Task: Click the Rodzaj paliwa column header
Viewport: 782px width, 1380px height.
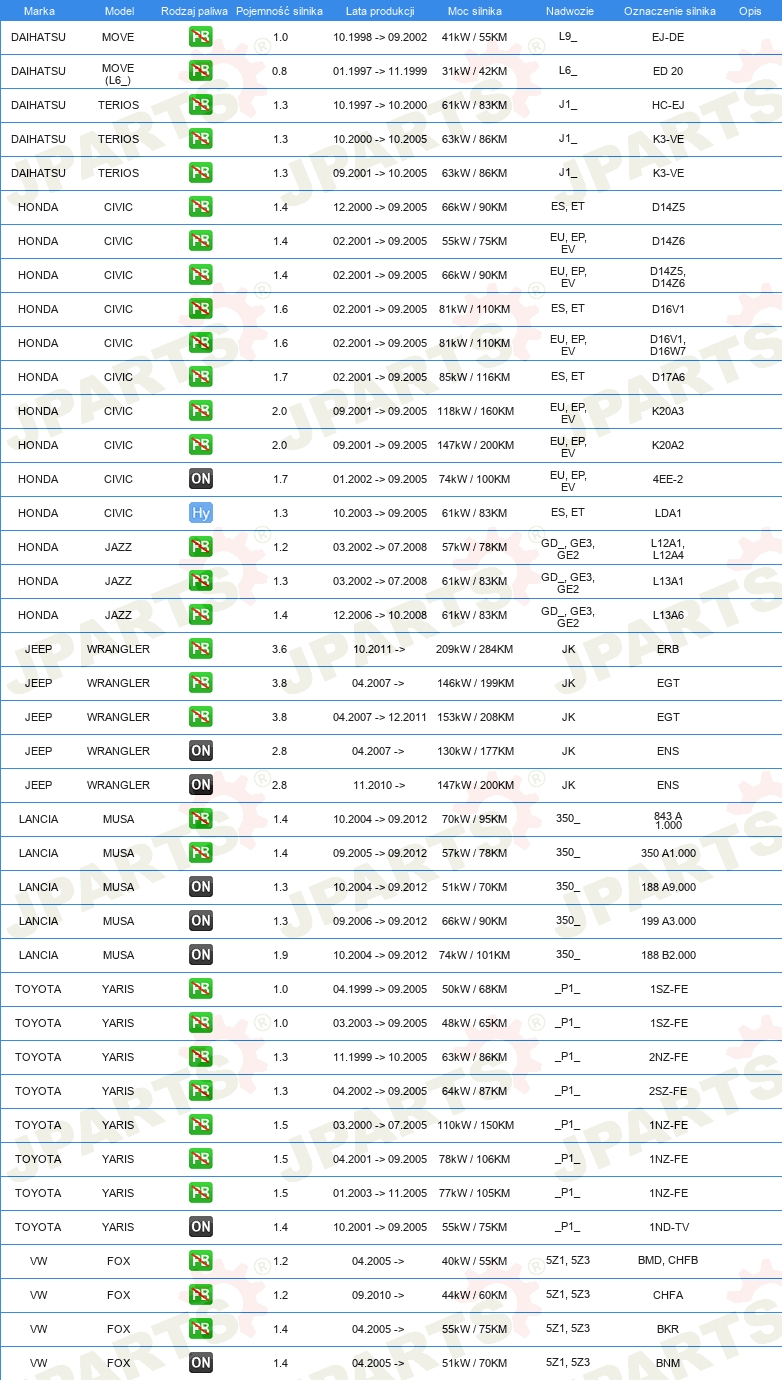Action: click(194, 11)
